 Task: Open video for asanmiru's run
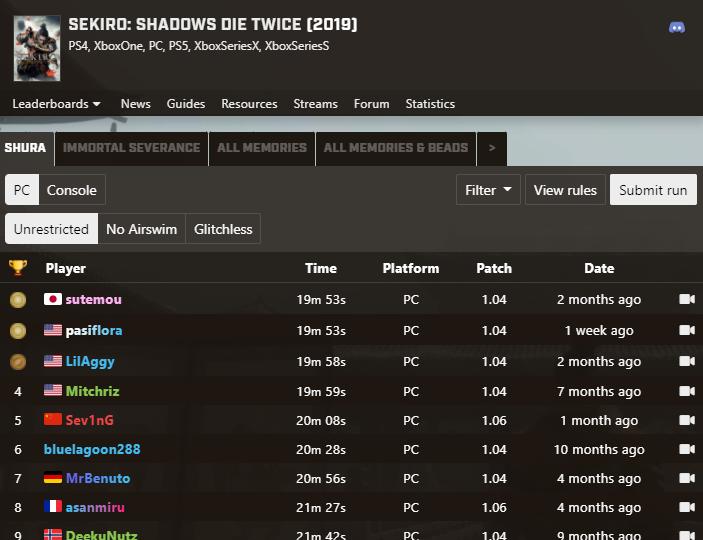[687, 507]
